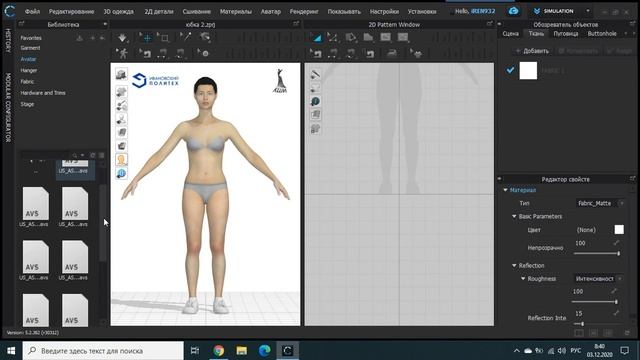
Task: Toggle library list view icon
Action: click(102, 155)
